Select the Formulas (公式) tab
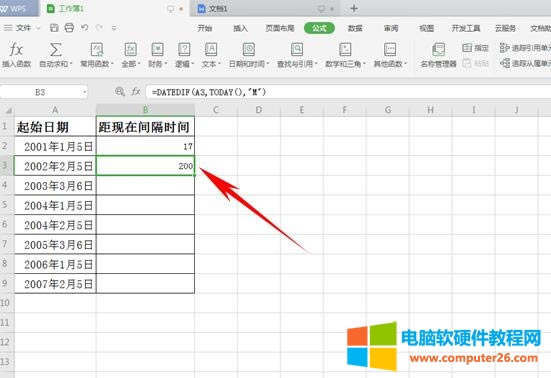 (x=319, y=28)
